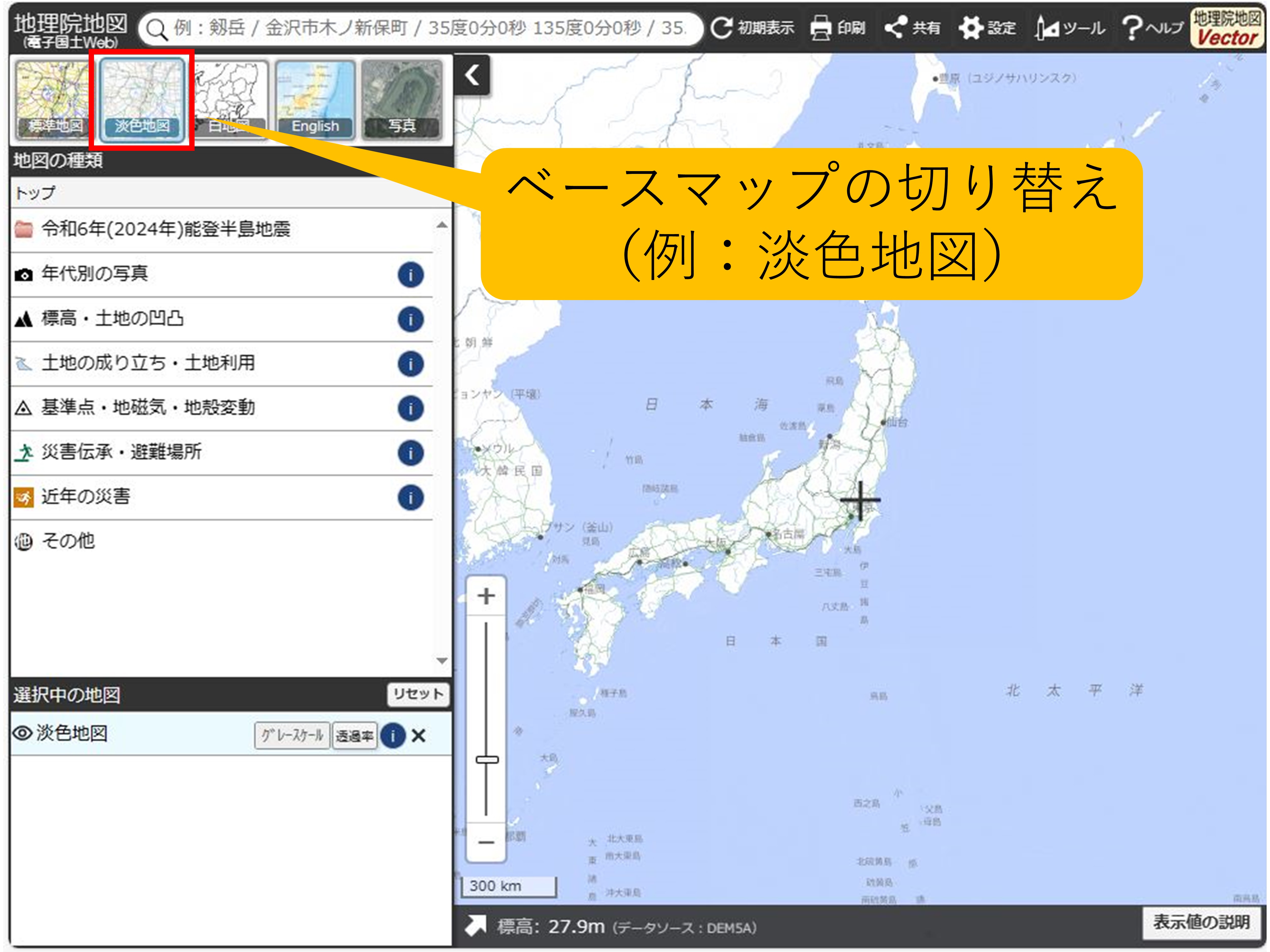Viewport: 1270px width, 952px height.
Task: Show info for 近年の災害
Action: [410, 498]
